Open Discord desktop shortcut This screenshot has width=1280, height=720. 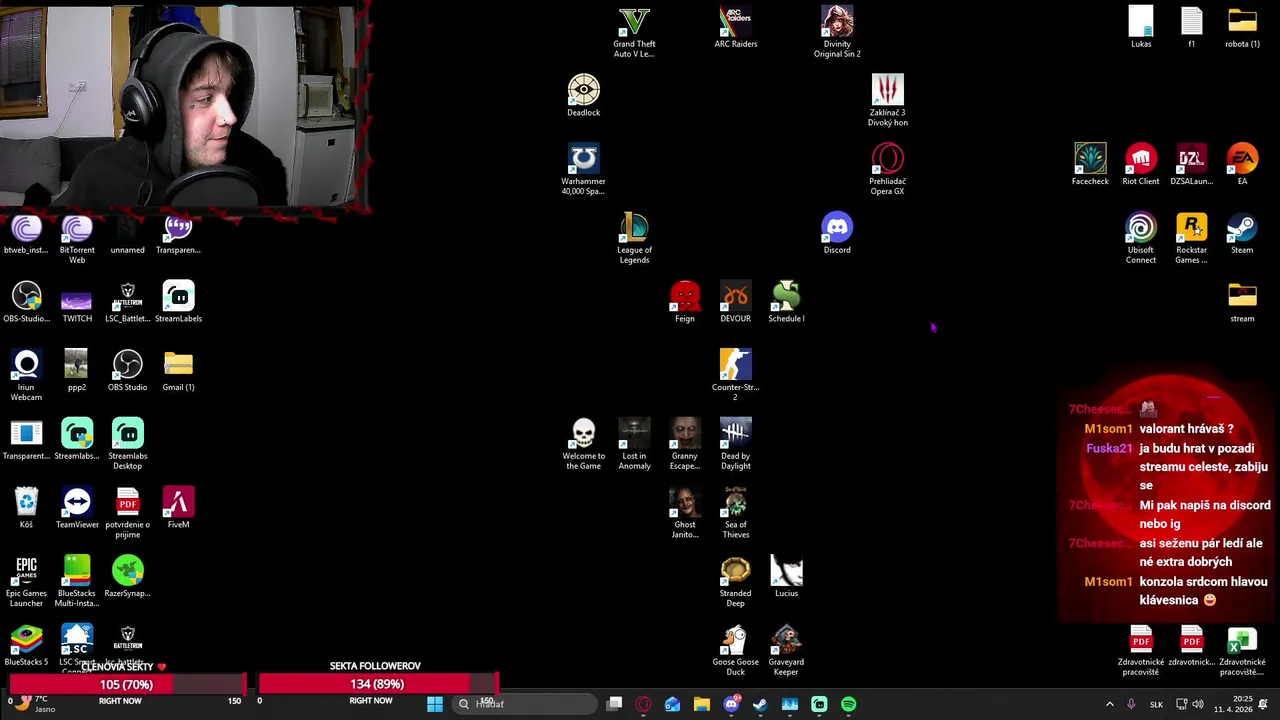click(x=837, y=233)
